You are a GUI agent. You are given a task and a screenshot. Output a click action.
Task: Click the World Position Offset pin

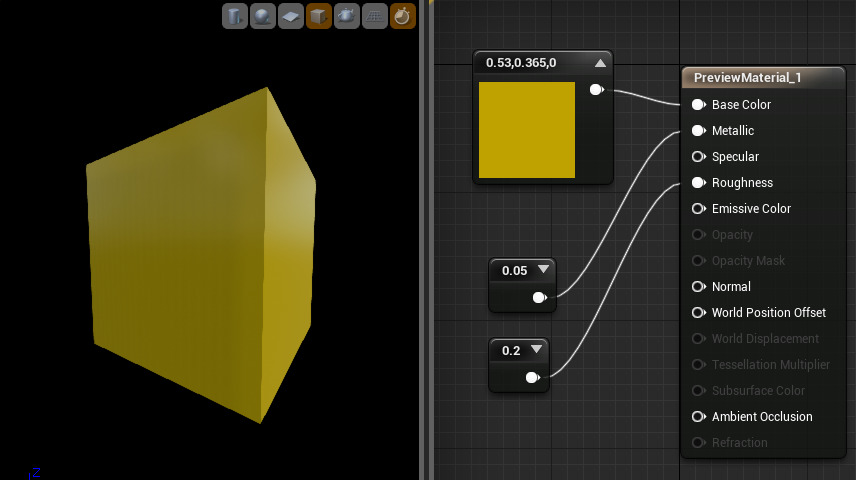click(698, 312)
